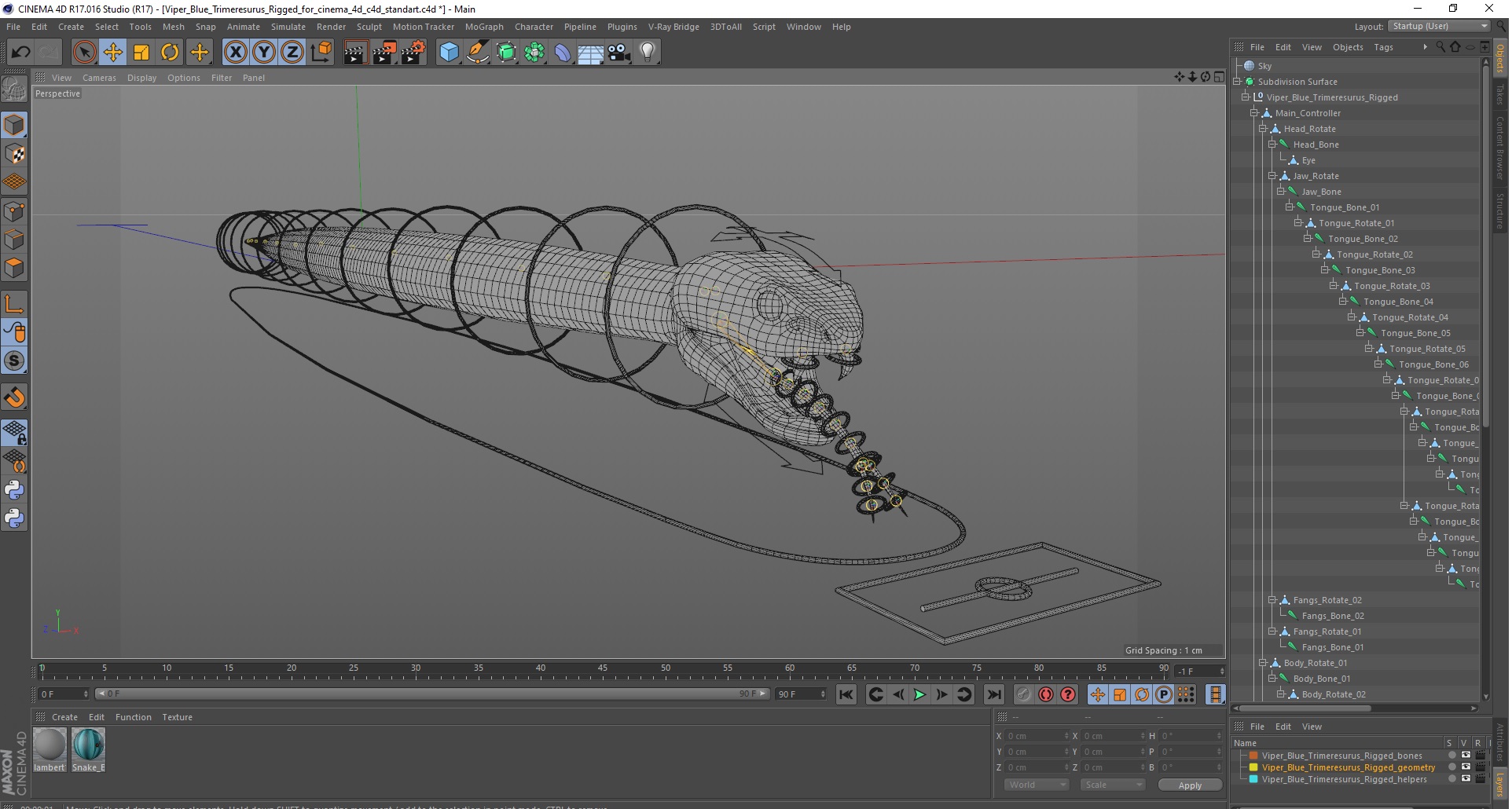Screen dimensions: 1512x809
Task: Undo the last action with Undo icon
Action: tap(20, 53)
